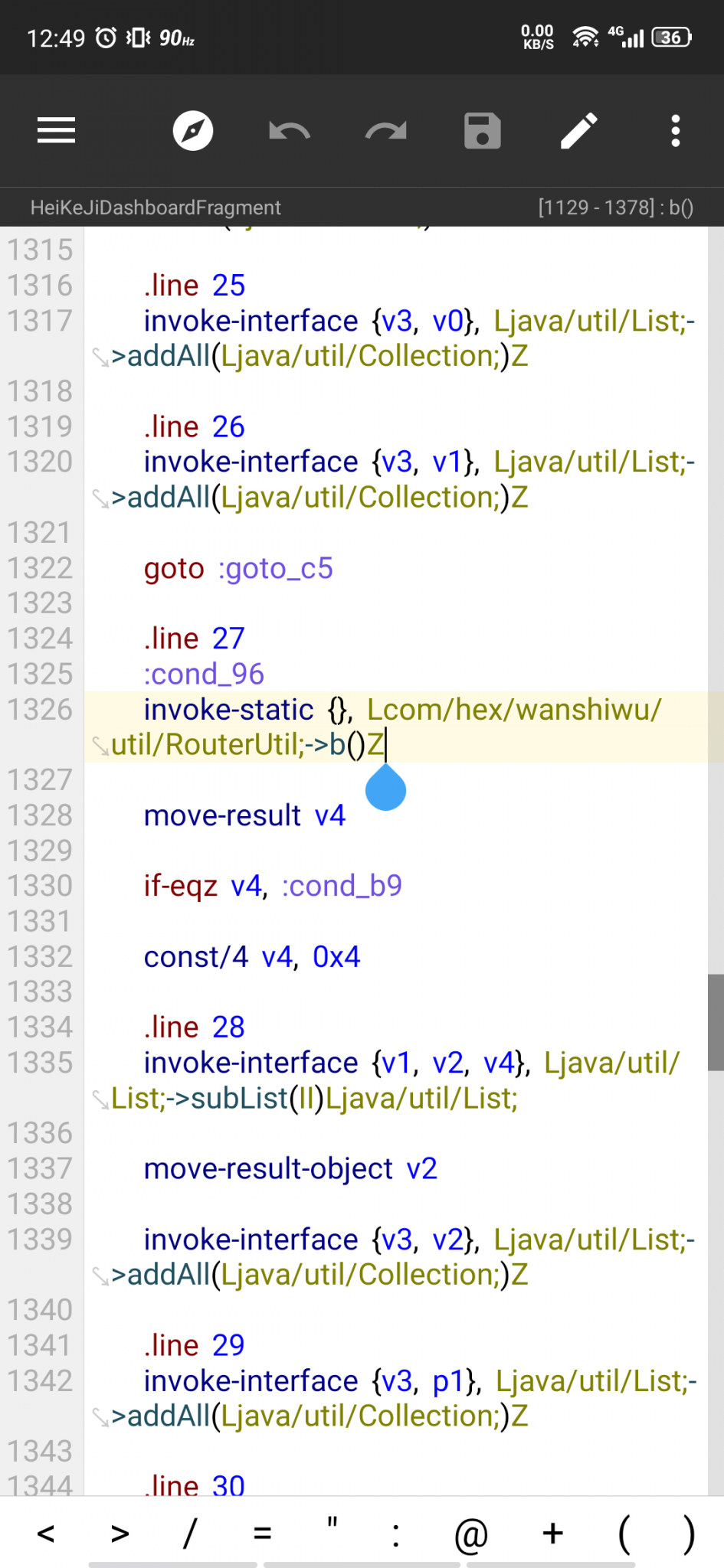Tap the pencil edit icon
Screen dimensions: 724x1568
pos(579,131)
